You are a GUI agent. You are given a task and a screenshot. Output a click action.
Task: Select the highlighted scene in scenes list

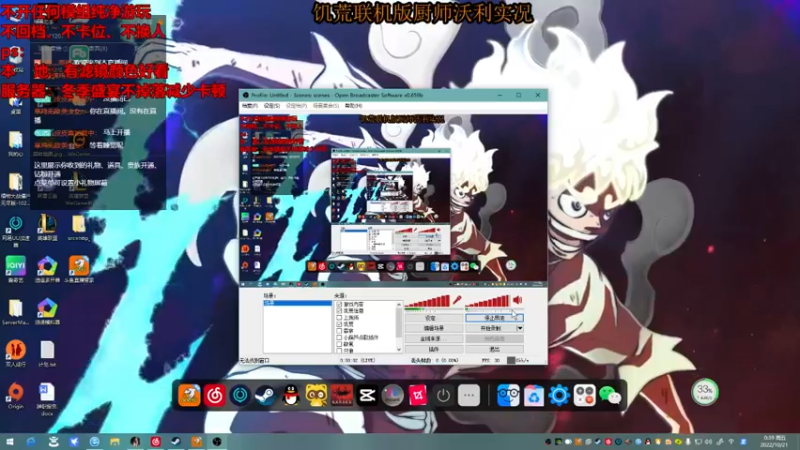297,303
